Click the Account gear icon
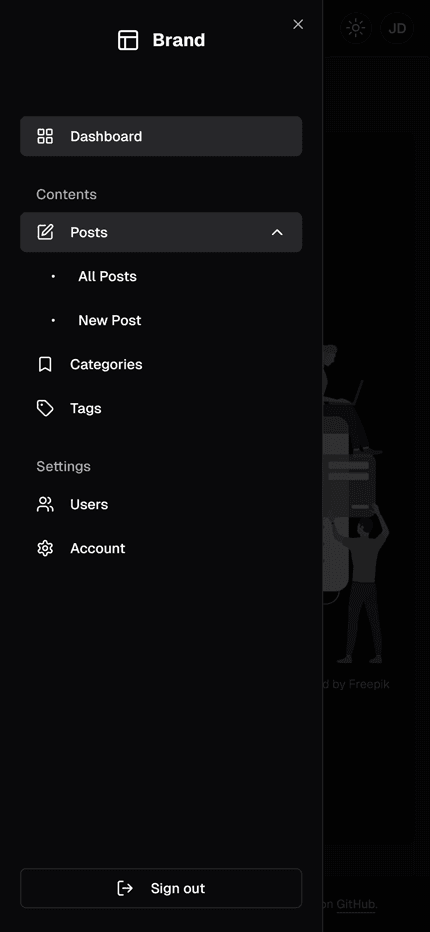 (x=45, y=549)
